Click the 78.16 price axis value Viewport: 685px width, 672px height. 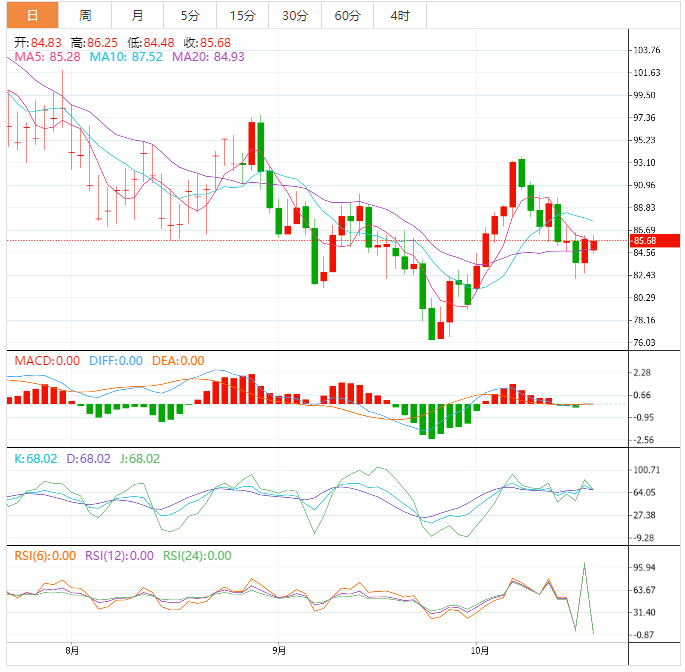[644, 320]
